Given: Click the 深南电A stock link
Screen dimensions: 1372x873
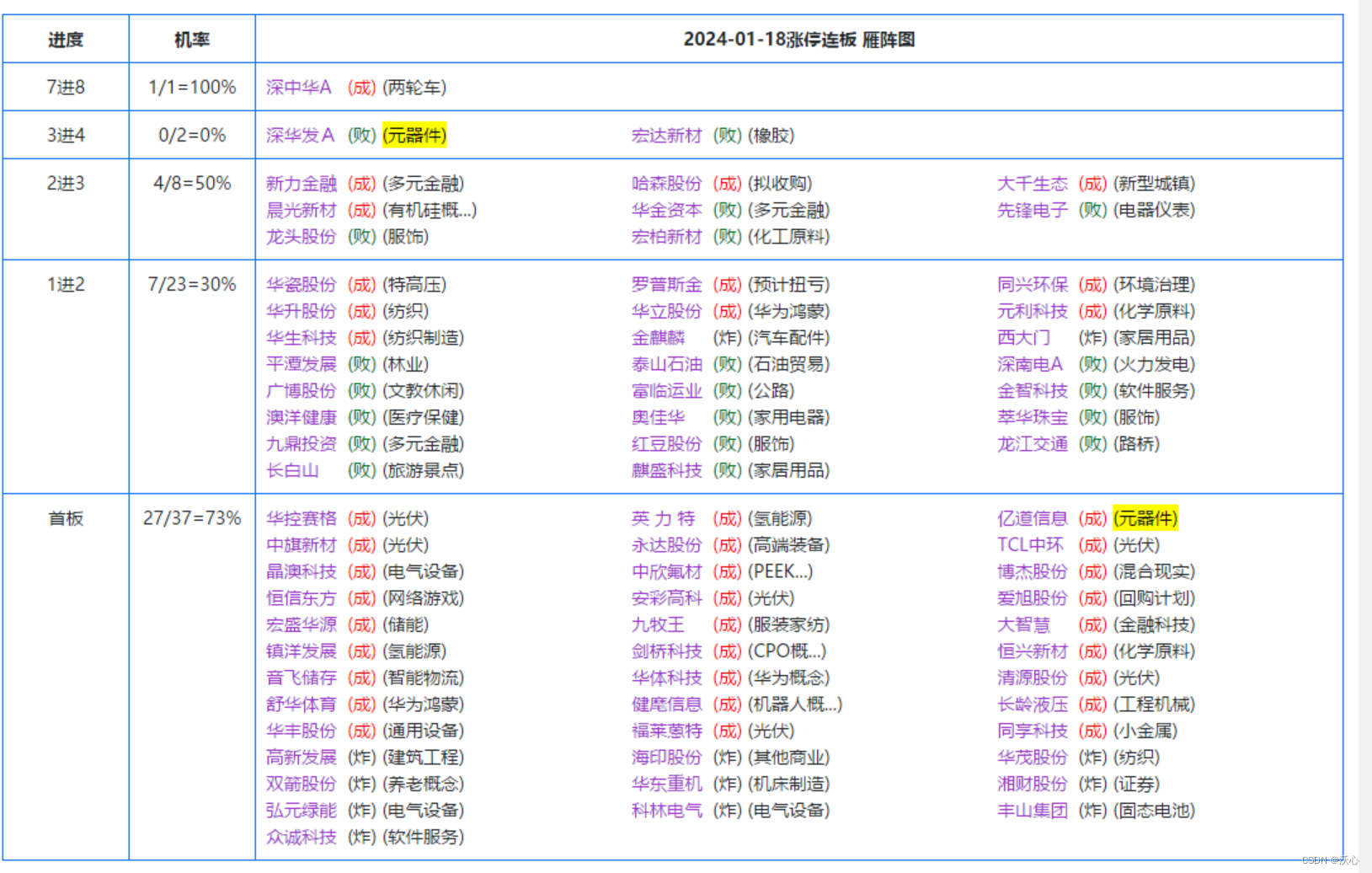Looking at the screenshot, I should click(1029, 364).
